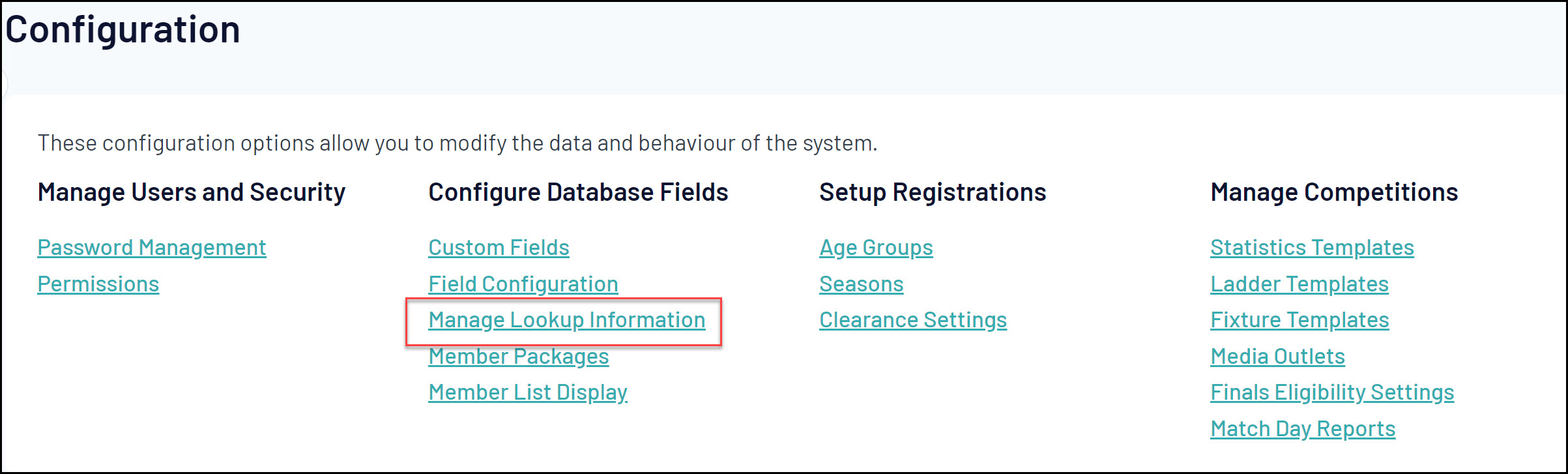The image size is (1568, 474).
Task: Click the Setup Registrations section heading
Action: point(933,192)
